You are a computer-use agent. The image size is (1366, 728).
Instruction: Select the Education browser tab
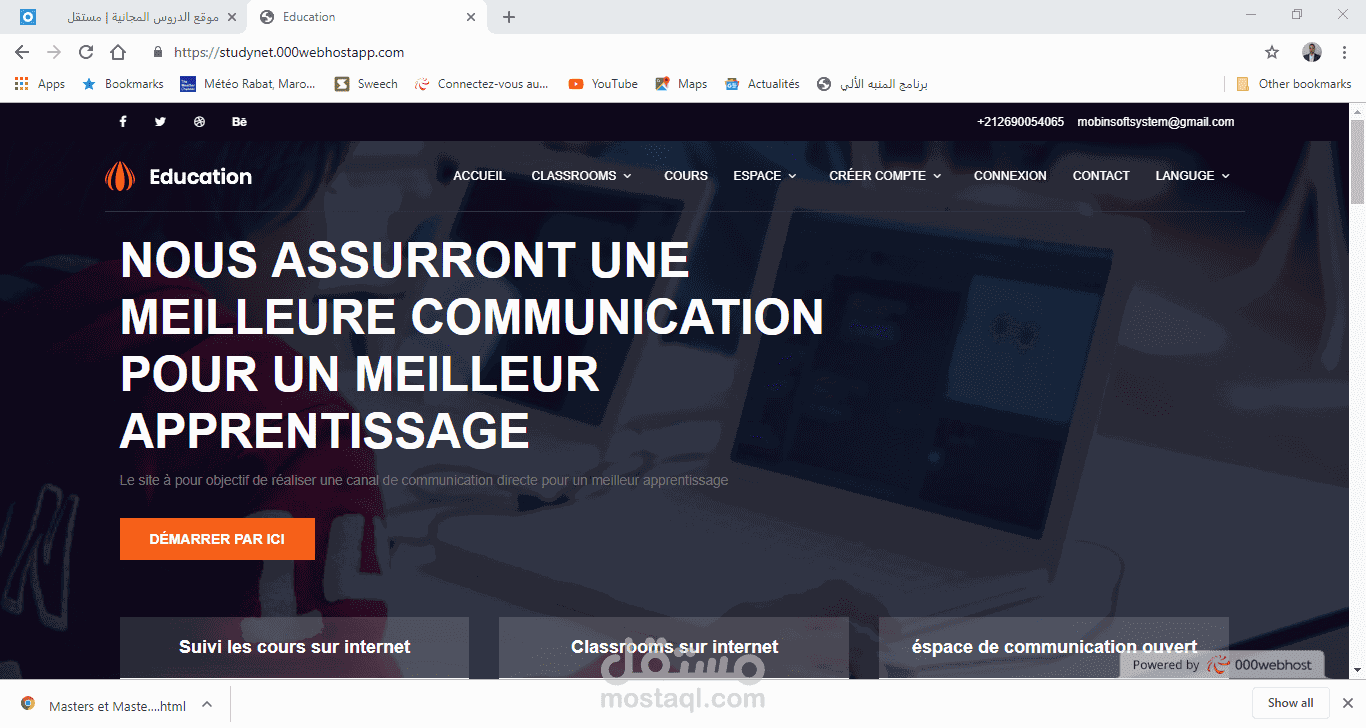click(366, 17)
